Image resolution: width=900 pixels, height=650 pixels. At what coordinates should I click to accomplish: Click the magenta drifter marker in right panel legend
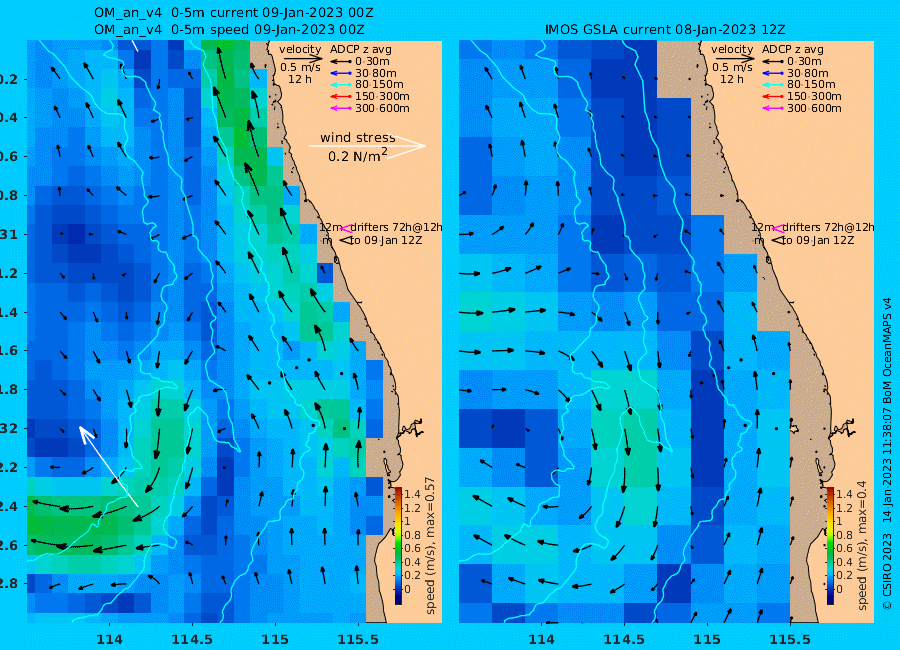[778, 228]
